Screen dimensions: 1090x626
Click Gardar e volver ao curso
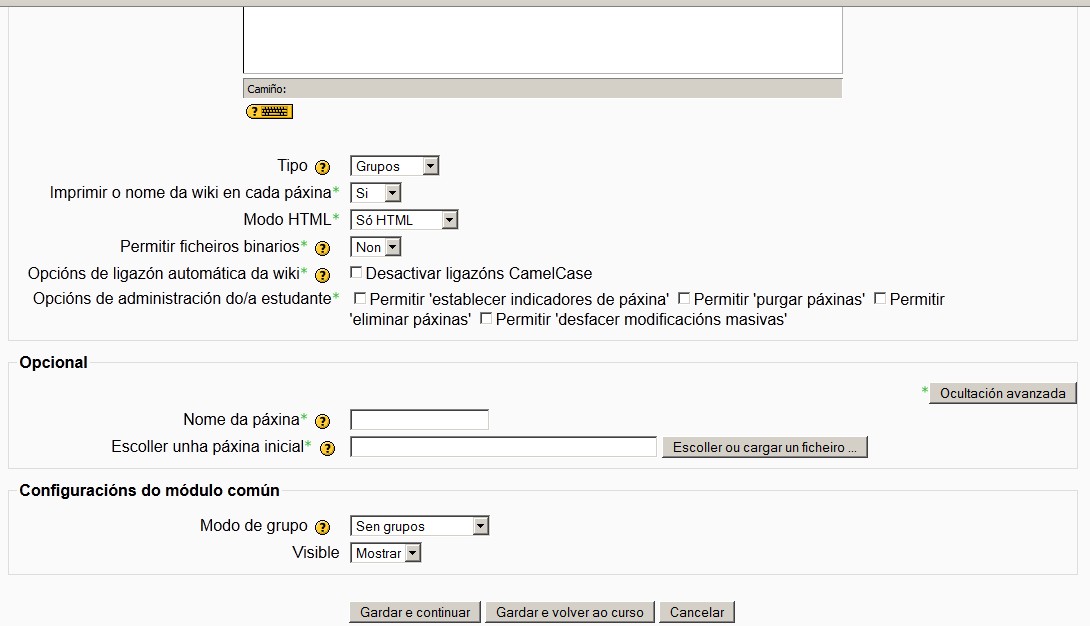pos(570,612)
